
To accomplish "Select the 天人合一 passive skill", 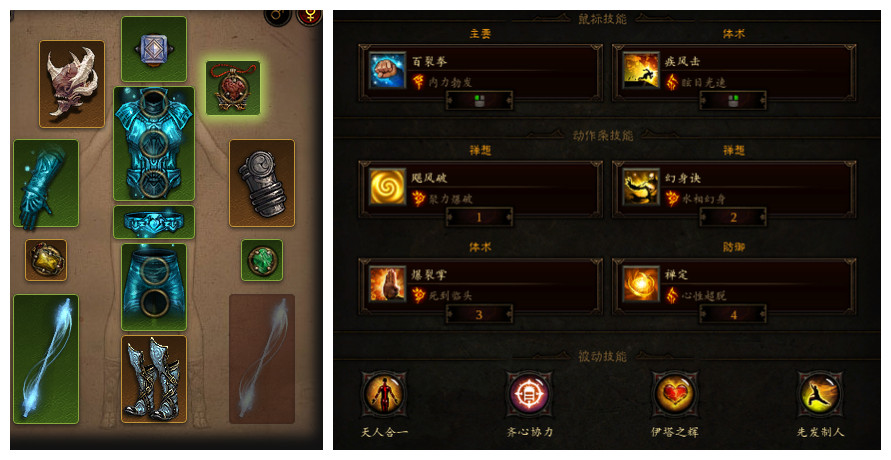I will 384,394.
